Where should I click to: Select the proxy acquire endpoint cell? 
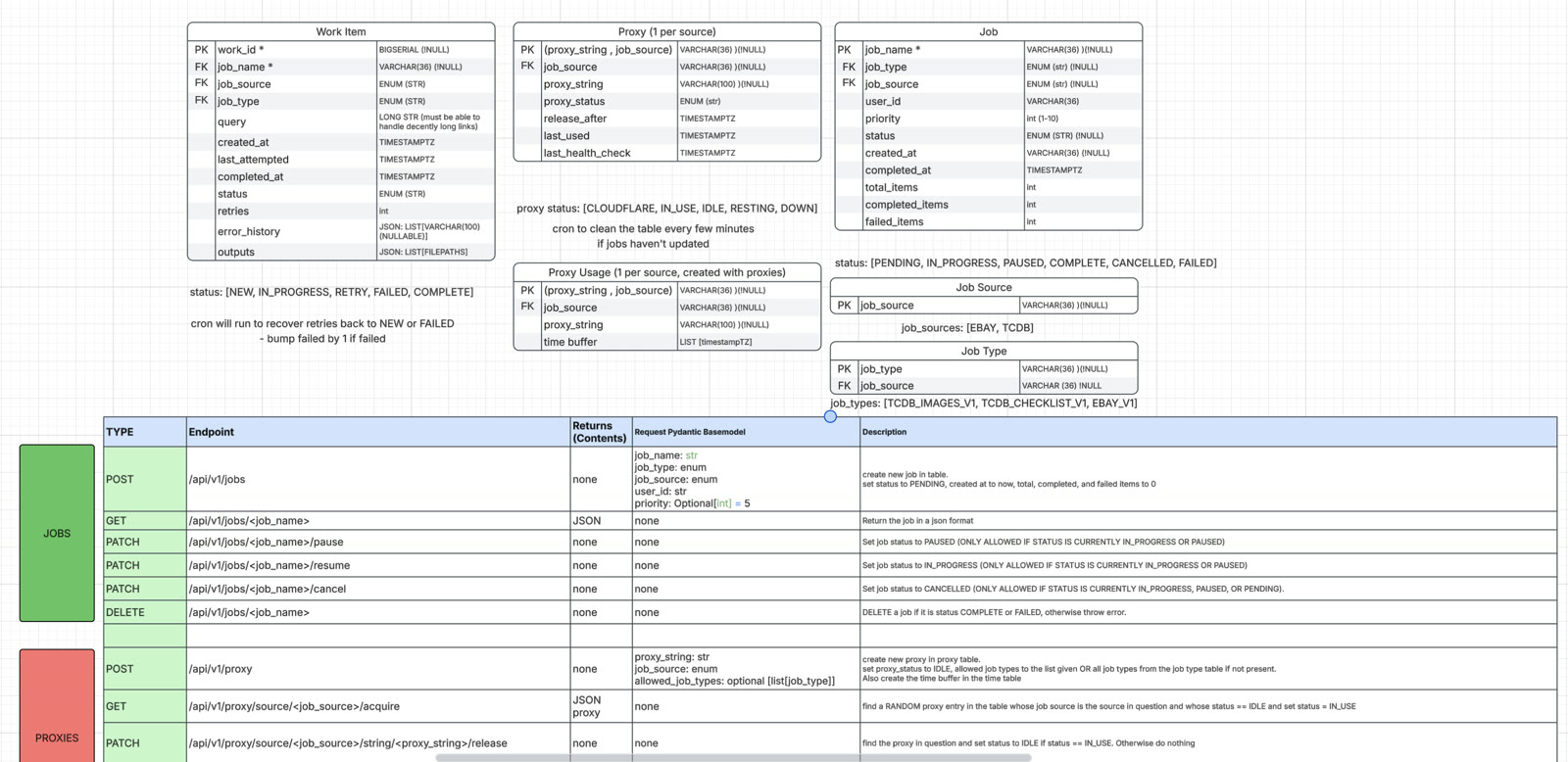click(x=378, y=706)
